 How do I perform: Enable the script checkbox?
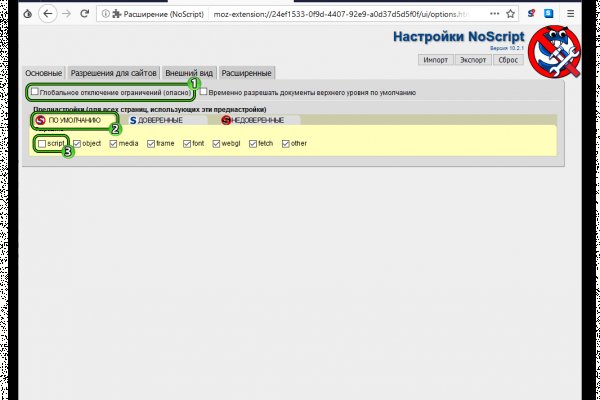pos(41,144)
